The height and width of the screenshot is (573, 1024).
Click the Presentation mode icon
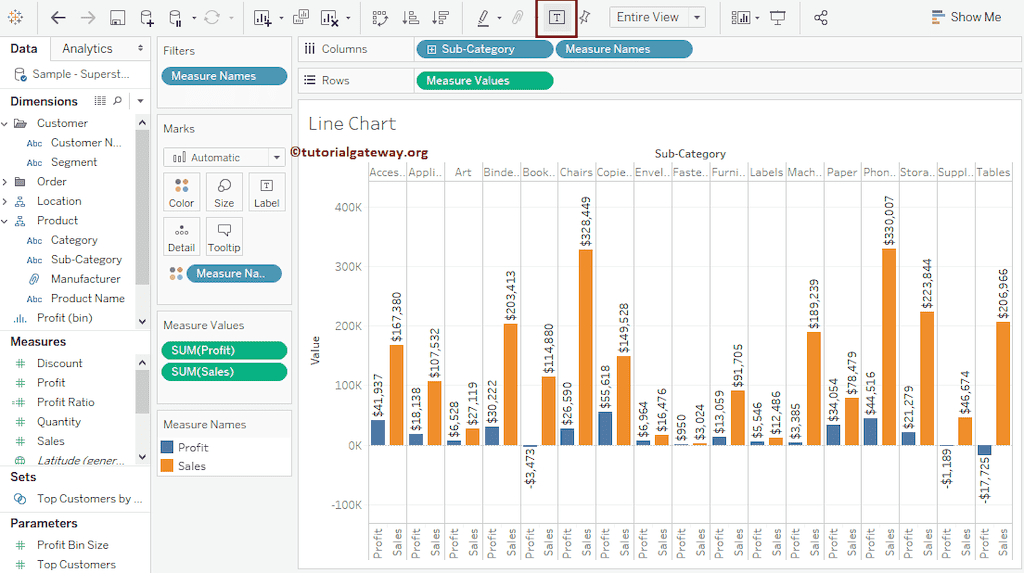tap(777, 17)
